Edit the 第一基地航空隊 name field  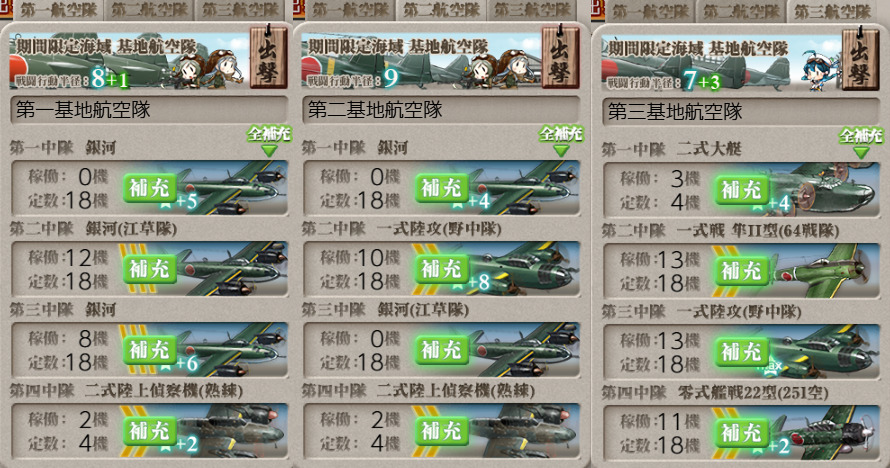pos(149,109)
